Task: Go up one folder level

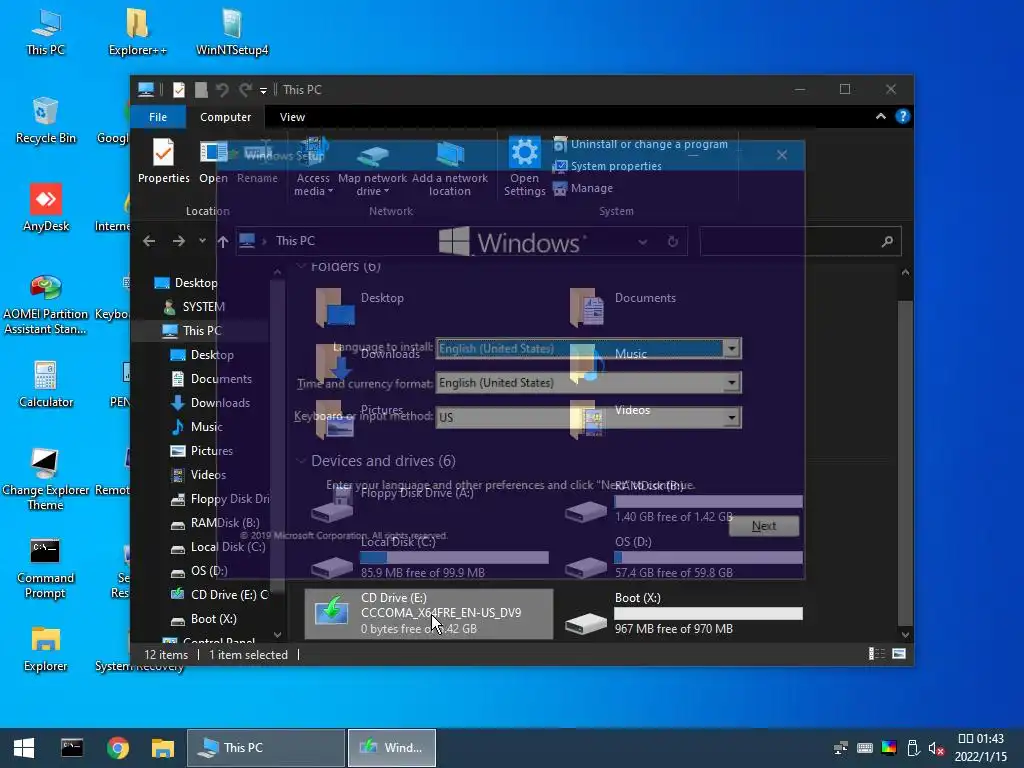Action: [223, 242]
